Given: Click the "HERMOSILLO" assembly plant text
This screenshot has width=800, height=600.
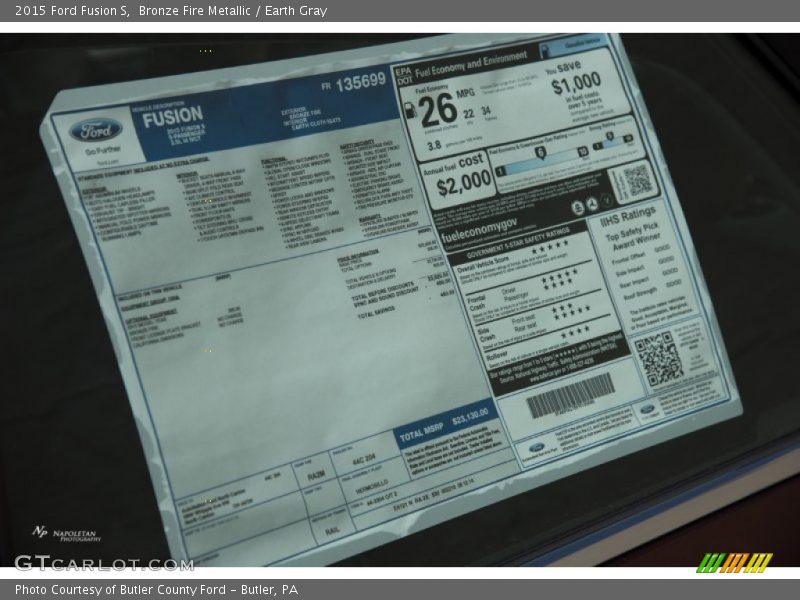Looking at the screenshot, I should click(x=371, y=486).
